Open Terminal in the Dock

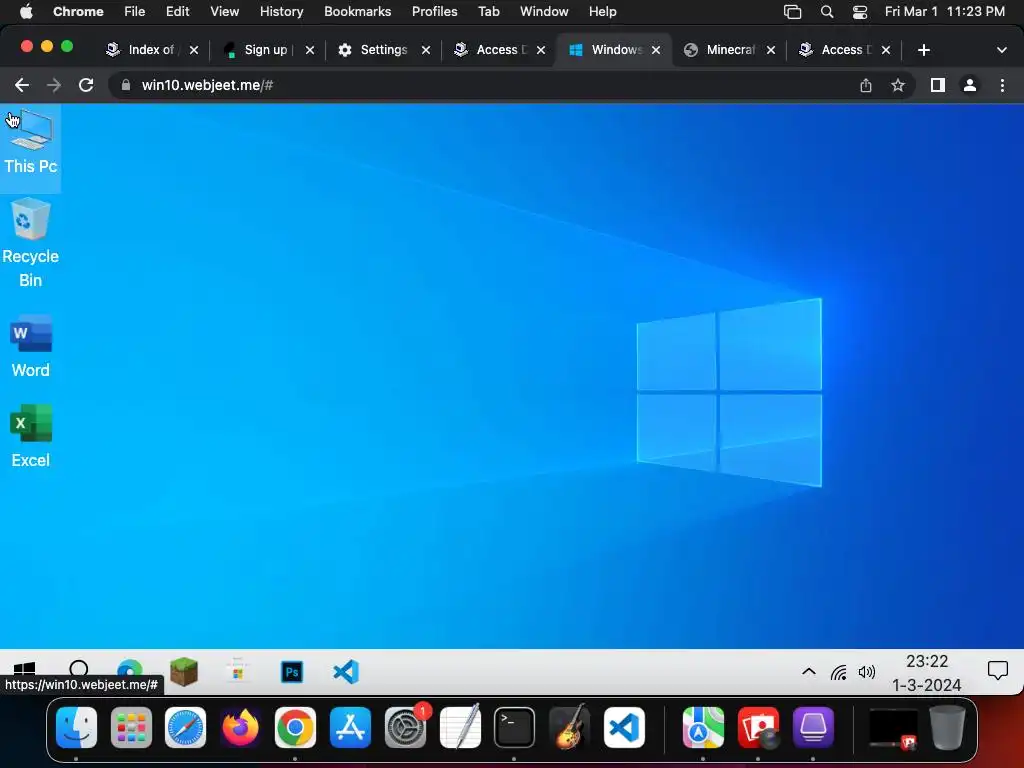pos(515,728)
